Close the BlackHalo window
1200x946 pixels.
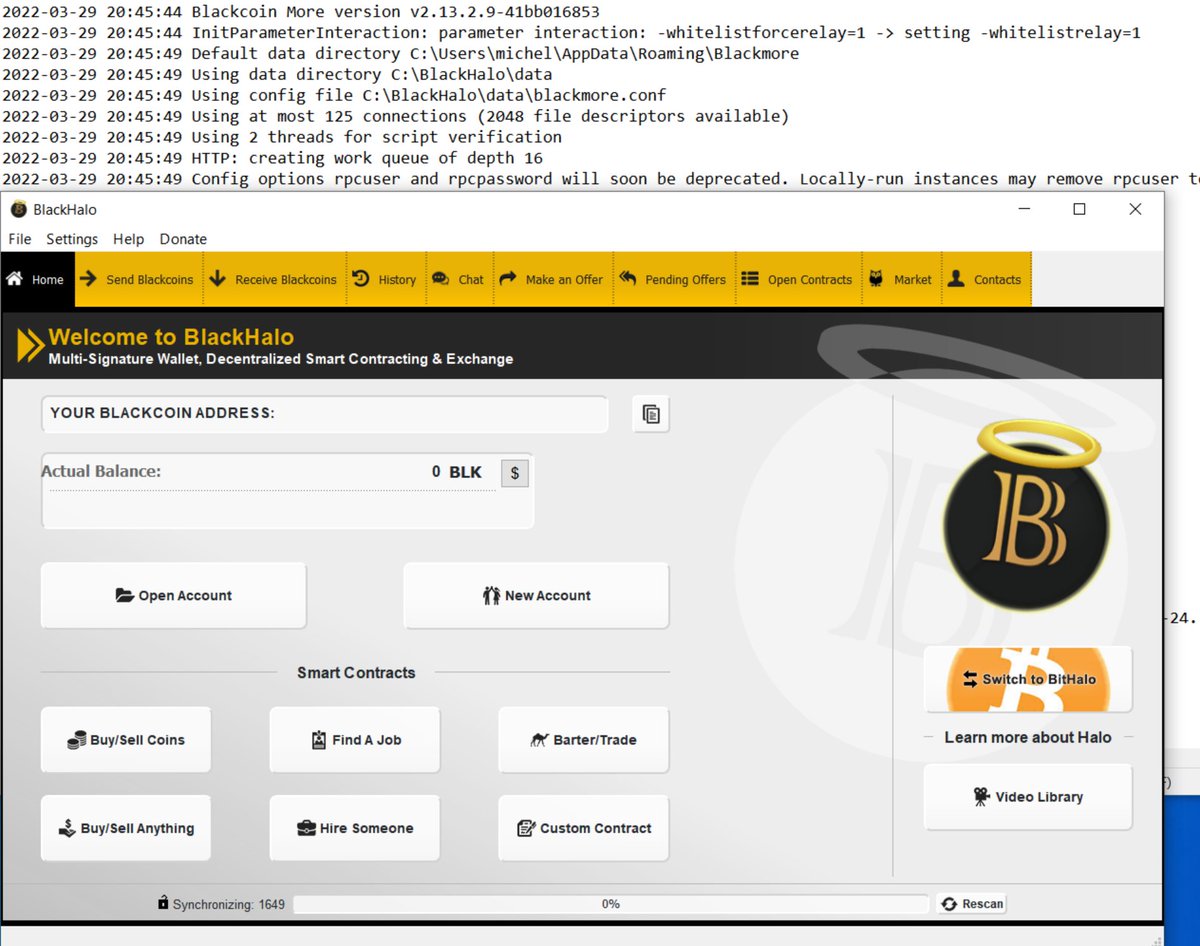coord(1135,209)
